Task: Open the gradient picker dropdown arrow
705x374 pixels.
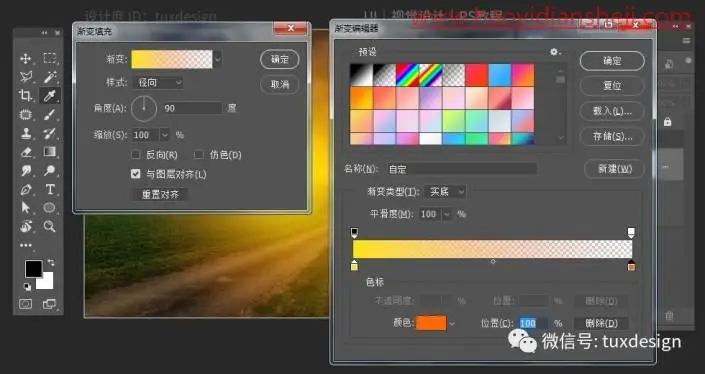Action: [218, 59]
